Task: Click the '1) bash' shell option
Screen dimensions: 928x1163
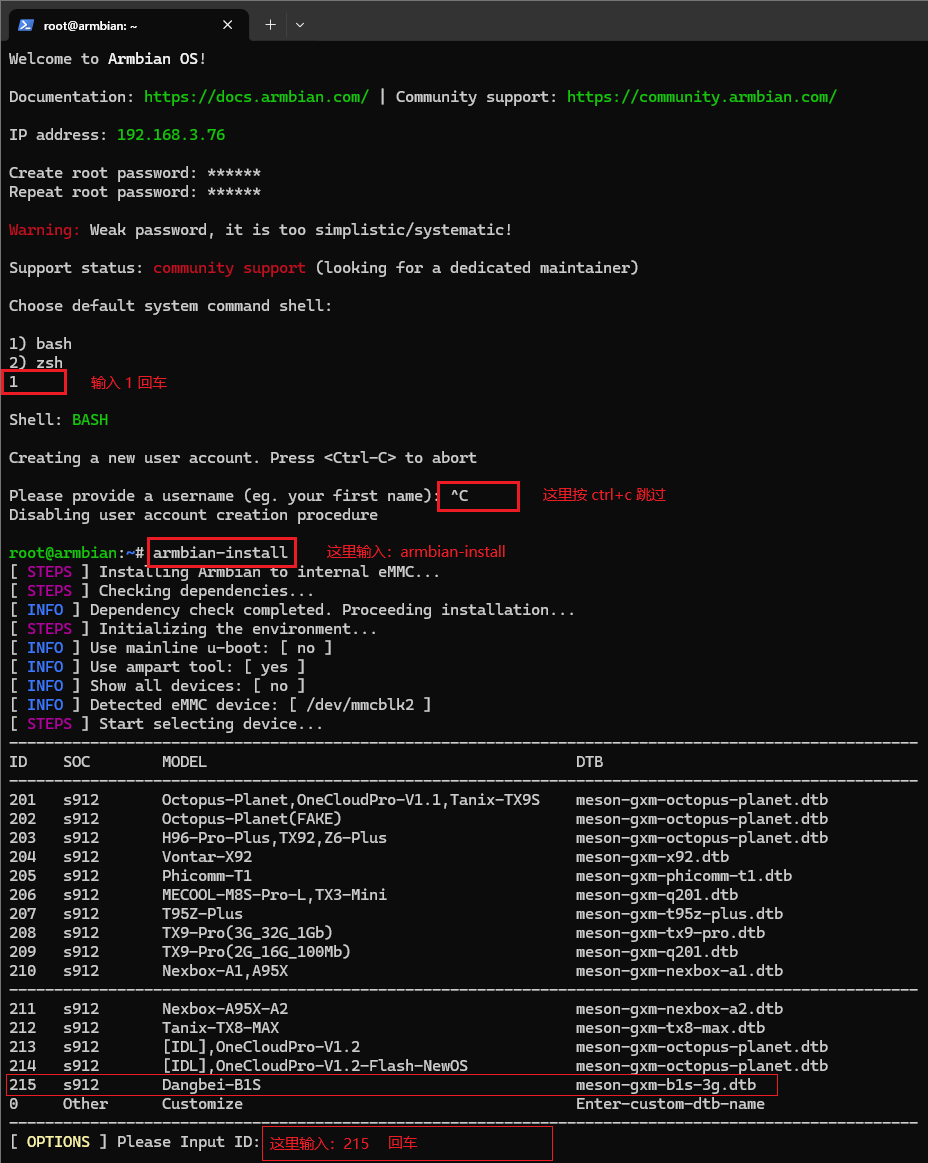Action: coord(40,343)
